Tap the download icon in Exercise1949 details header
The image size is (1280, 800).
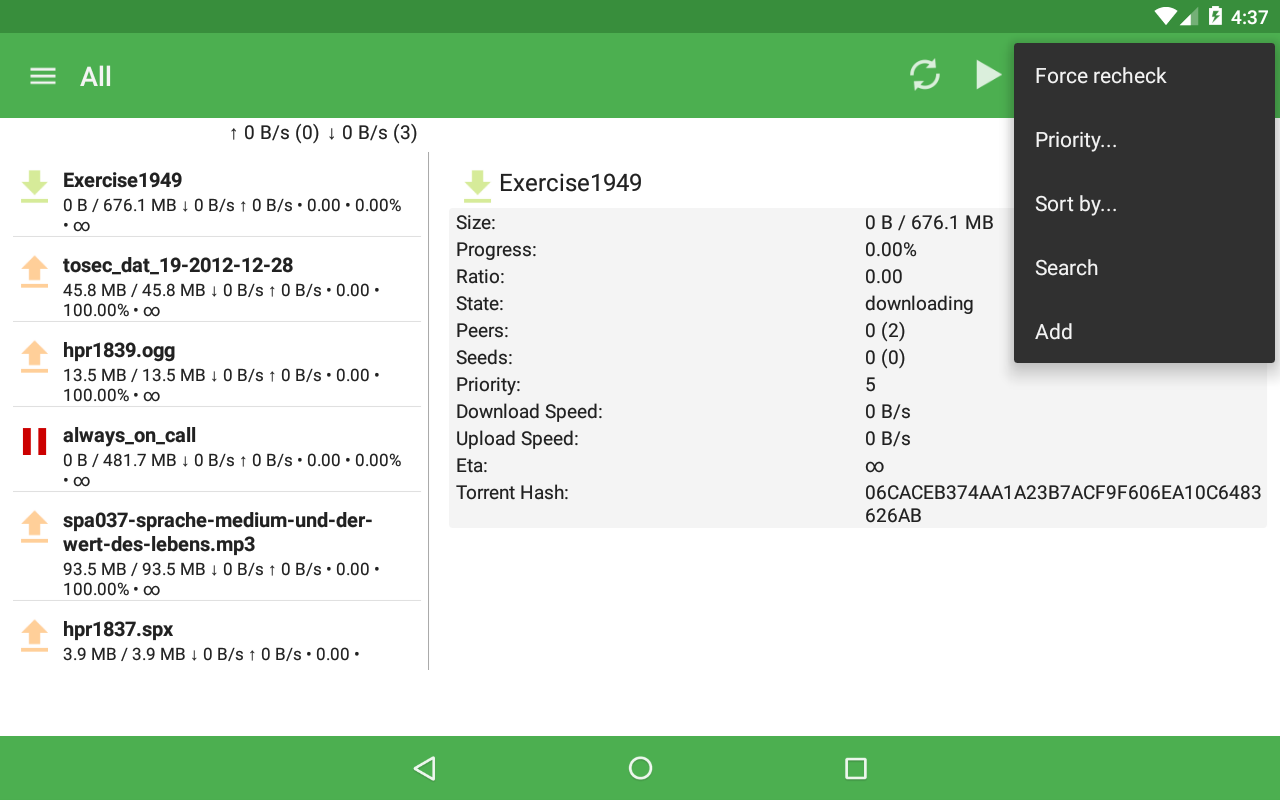click(x=477, y=187)
